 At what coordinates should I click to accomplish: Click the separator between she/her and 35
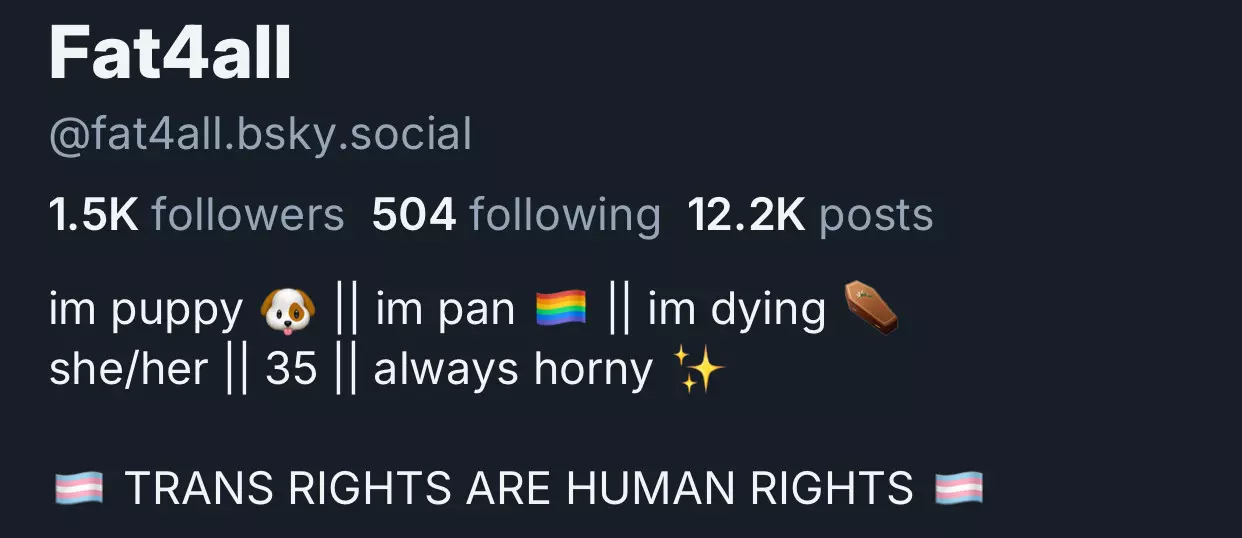coord(236,371)
